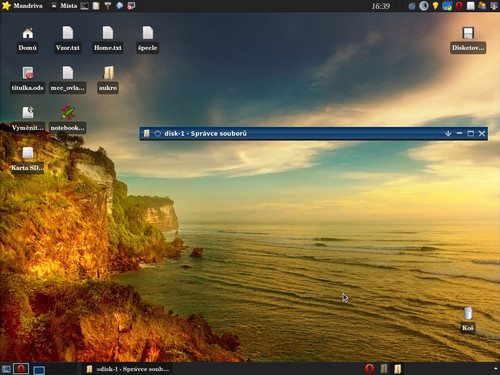Click the circle stick button on disk-1 title bar
This screenshot has height=375, width=500.
point(157,134)
